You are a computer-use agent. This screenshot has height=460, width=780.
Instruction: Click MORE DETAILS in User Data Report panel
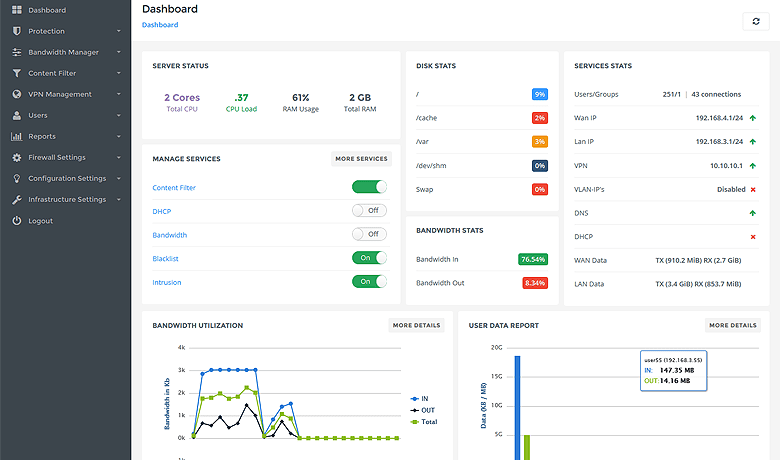pyautogui.click(x=733, y=325)
